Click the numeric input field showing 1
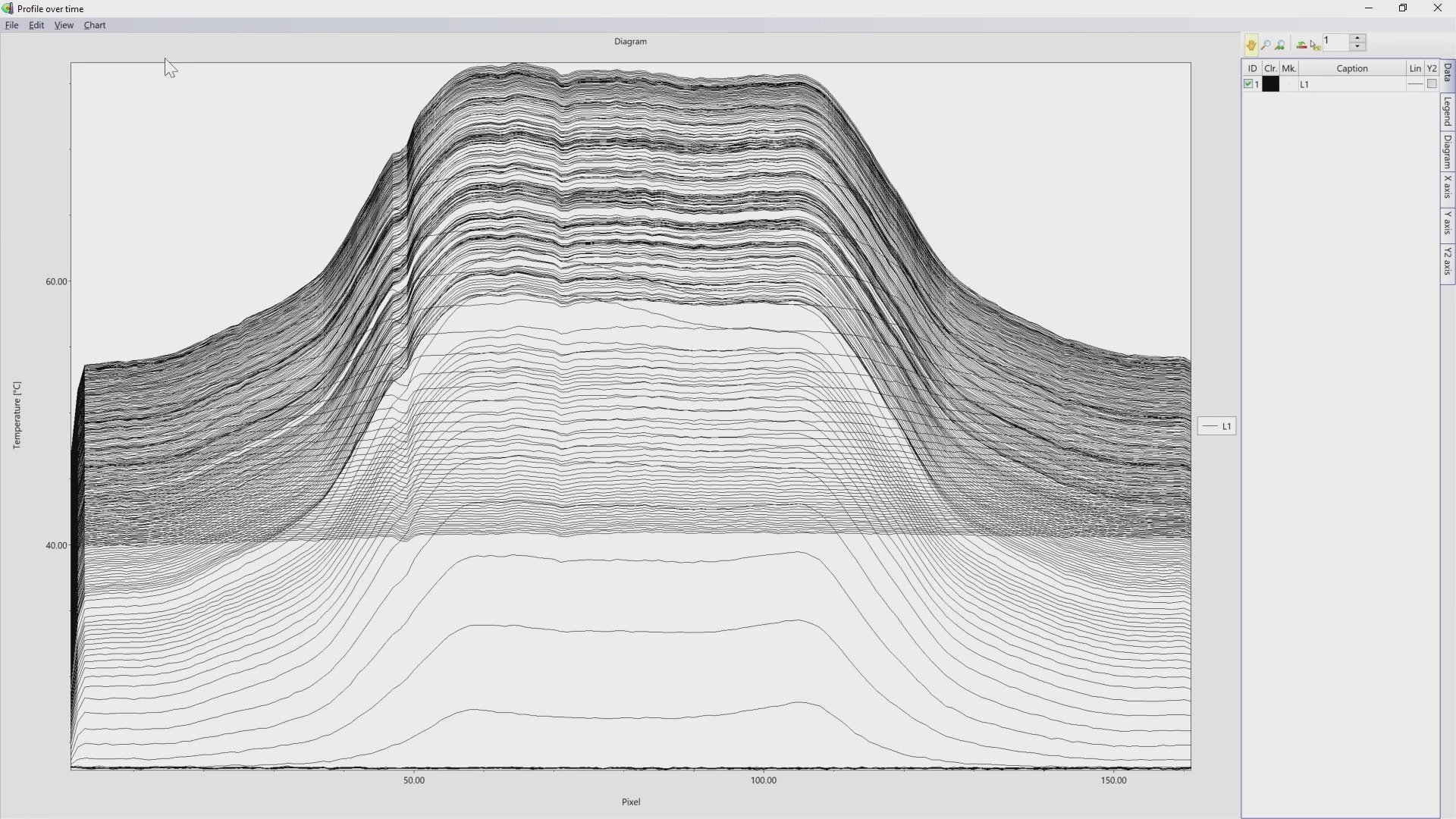1456x819 pixels. [1335, 42]
